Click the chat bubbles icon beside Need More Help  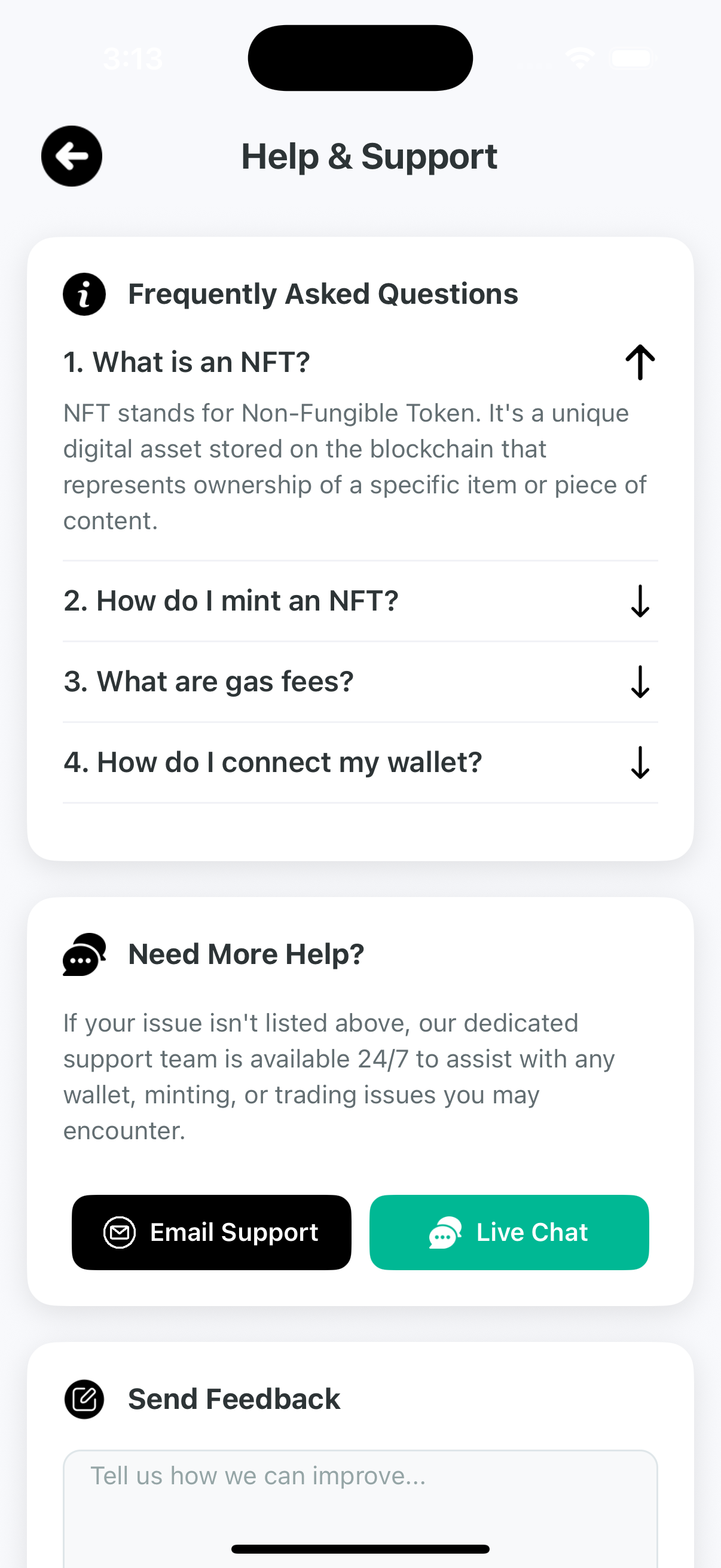(x=84, y=954)
